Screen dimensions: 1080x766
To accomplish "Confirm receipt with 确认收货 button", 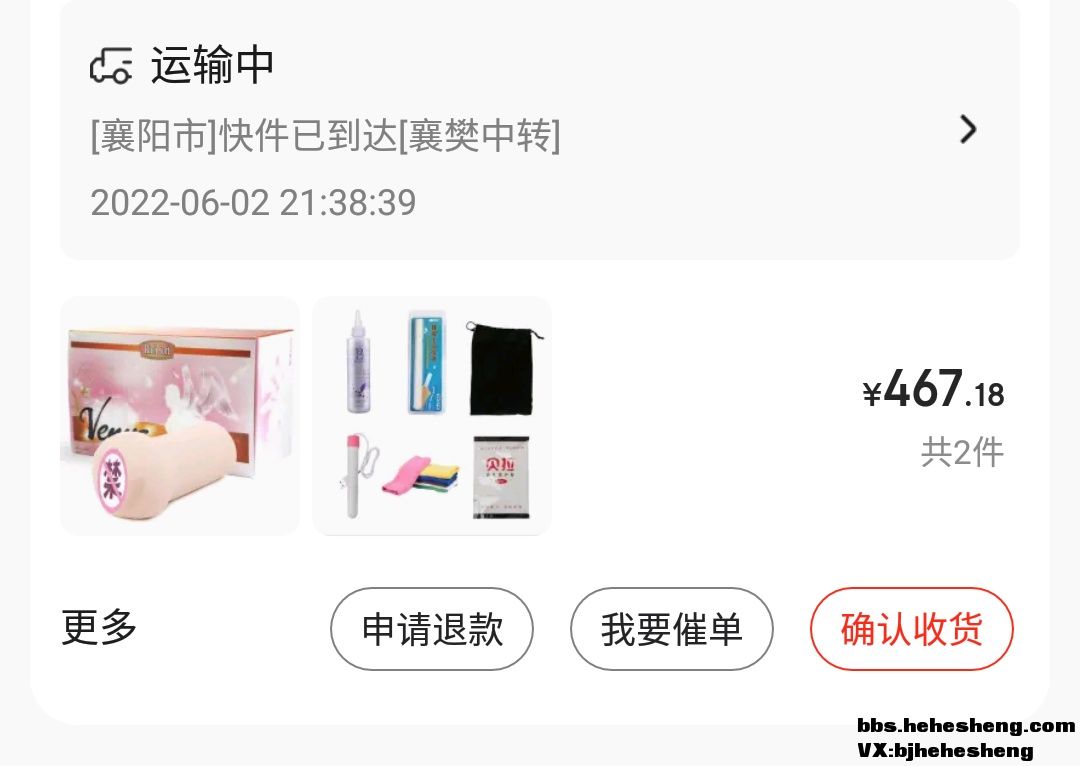I will (x=911, y=629).
